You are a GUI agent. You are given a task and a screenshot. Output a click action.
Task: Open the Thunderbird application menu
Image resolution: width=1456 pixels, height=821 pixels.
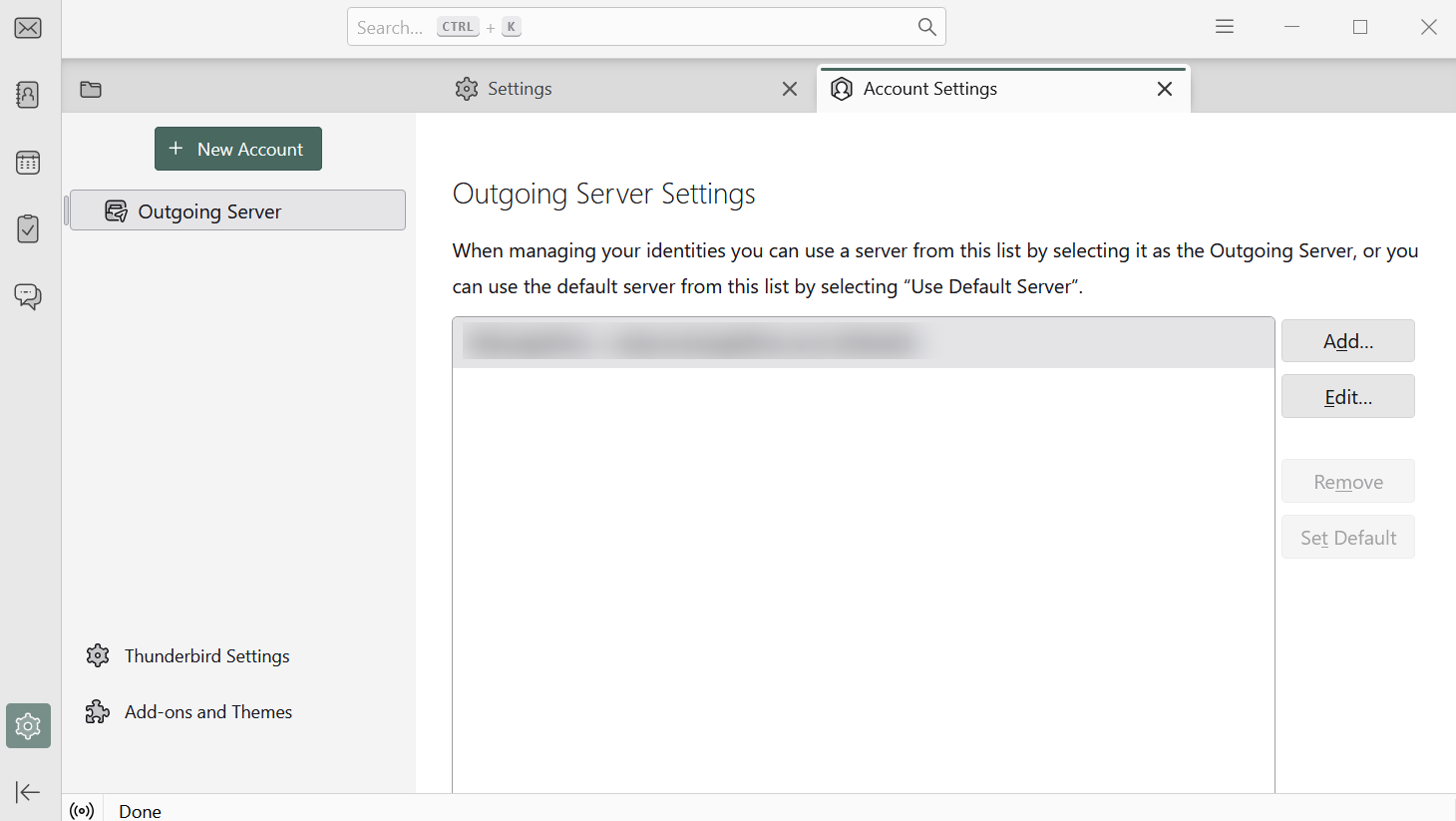pyautogui.click(x=1225, y=27)
